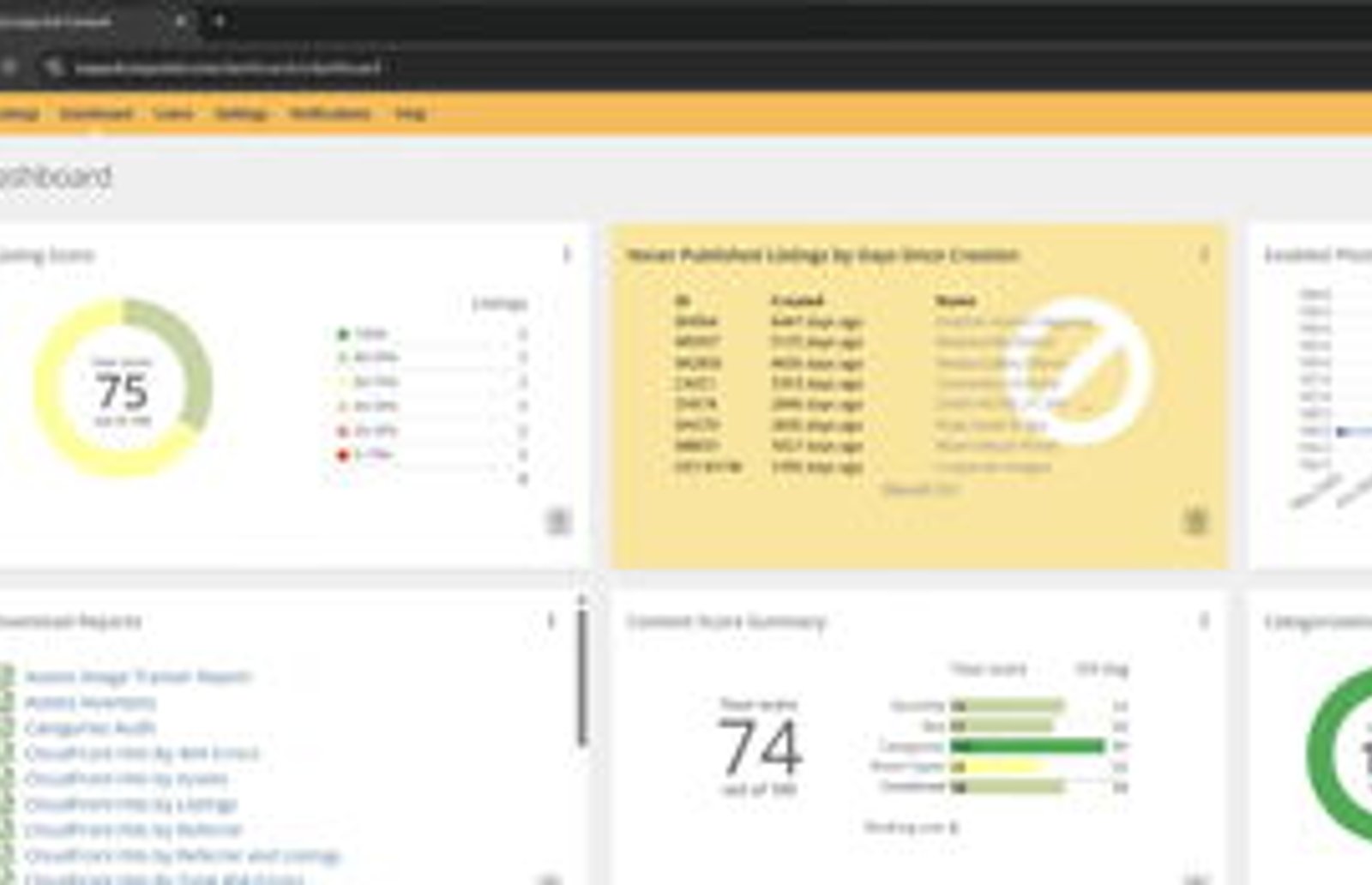Image resolution: width=1372 pixels, height=885 pixels.
Task: Click export icon at bottom of Never Published Listings card
Action: [1195, 521]
